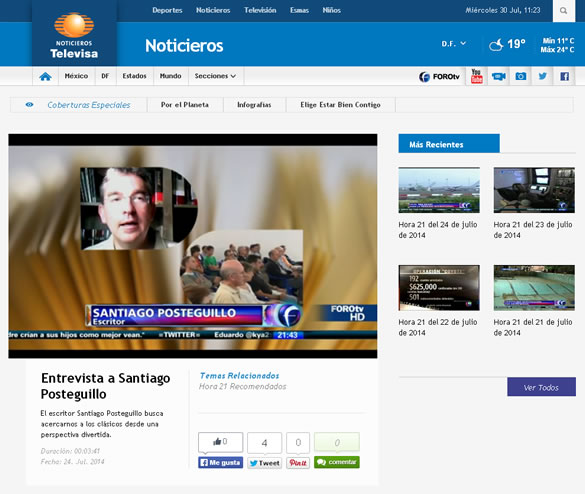Viewport: 585px width, 494px height.
Task: Click the 19° temperature reading
Action: [516, 44]
